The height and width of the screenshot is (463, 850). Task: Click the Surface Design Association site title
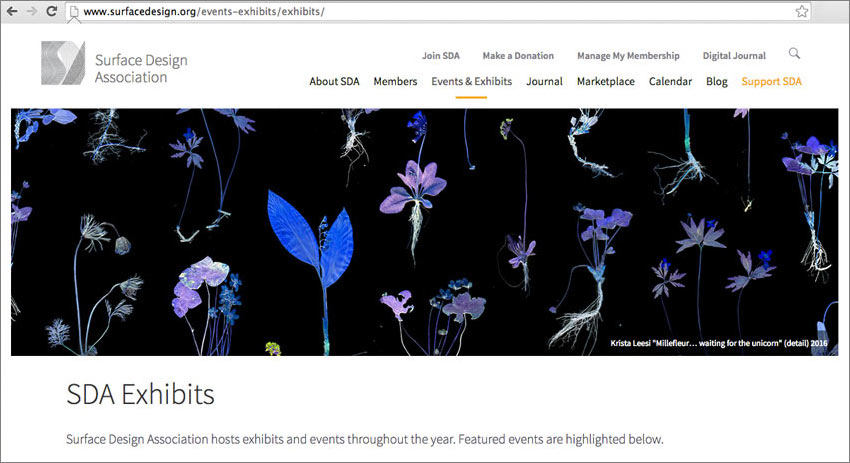[141, 68]
